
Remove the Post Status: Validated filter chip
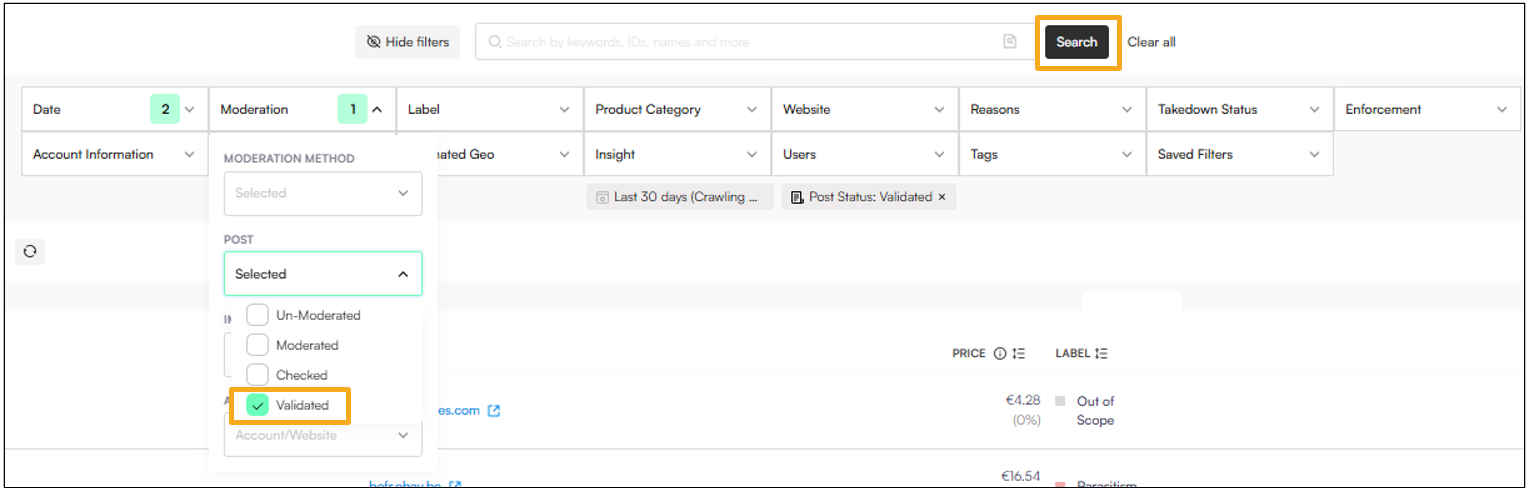click(941, 197)
